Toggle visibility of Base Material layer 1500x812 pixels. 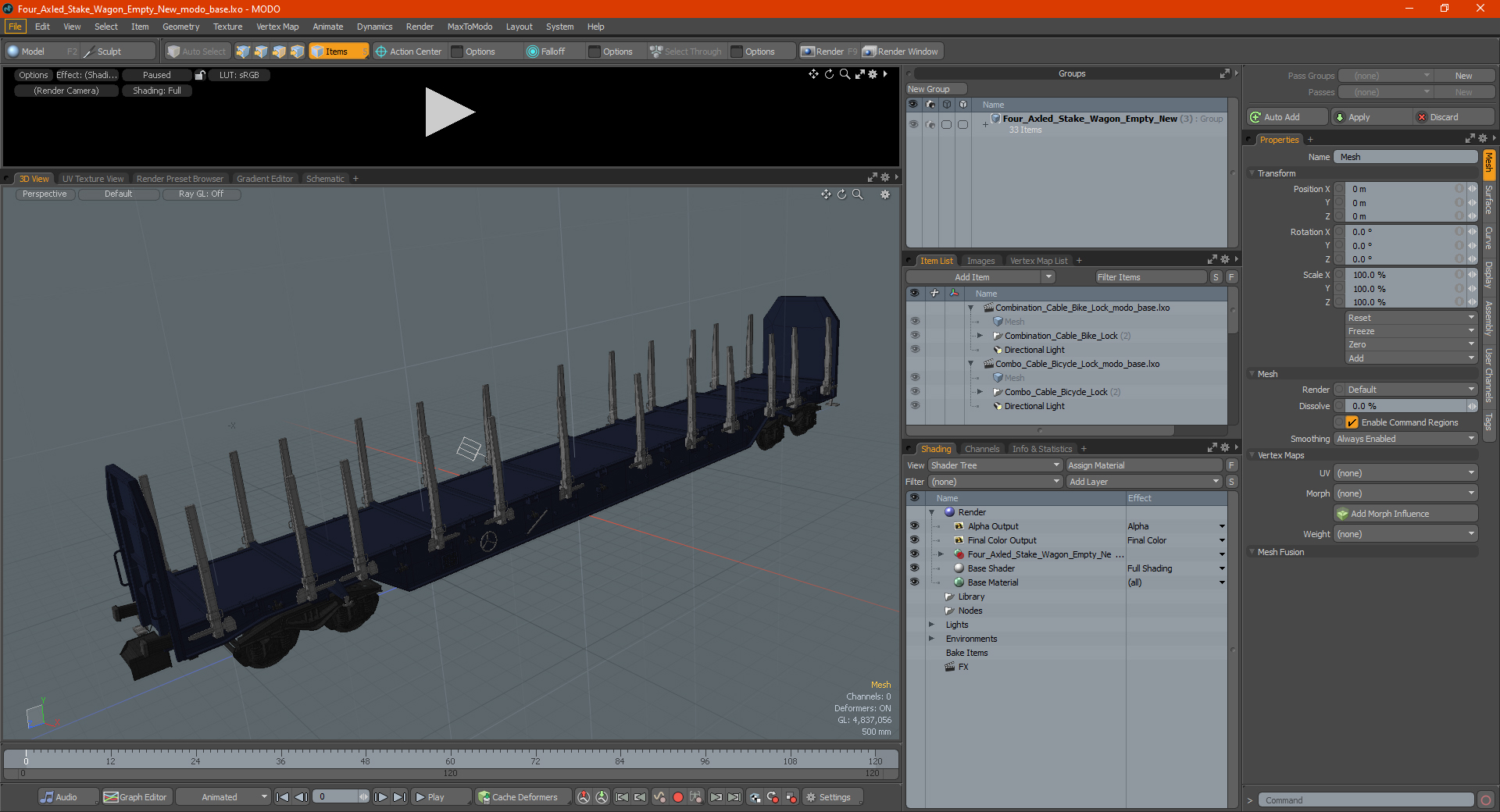[x=914, y=582]
